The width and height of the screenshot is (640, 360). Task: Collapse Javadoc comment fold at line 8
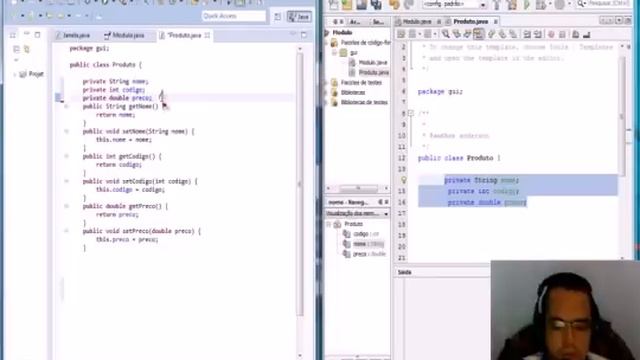tap(411, 113)
